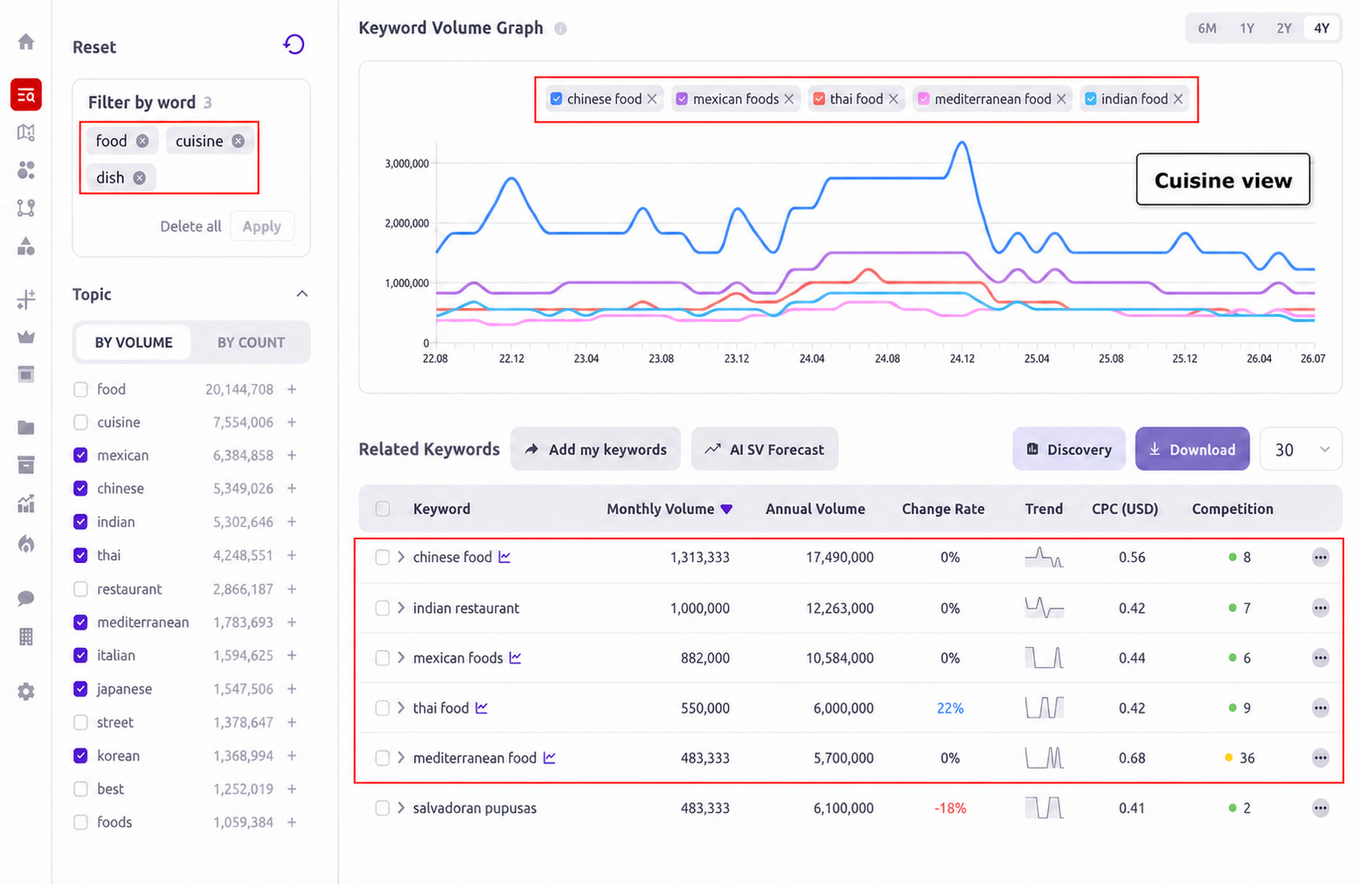
Task: Click the info icon beside Keyword Volume Graph
Action: [x=561, y=29]
